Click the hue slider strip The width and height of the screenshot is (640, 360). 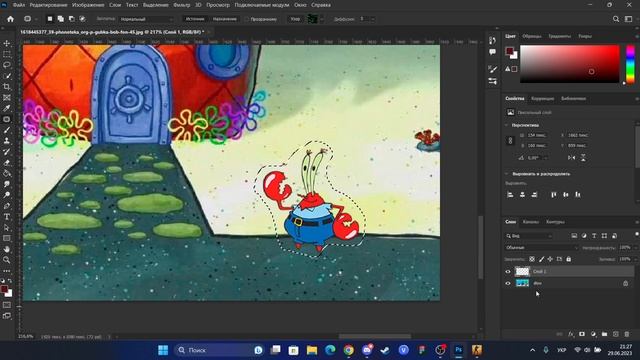pyautogui.click(x=630, y=64)
